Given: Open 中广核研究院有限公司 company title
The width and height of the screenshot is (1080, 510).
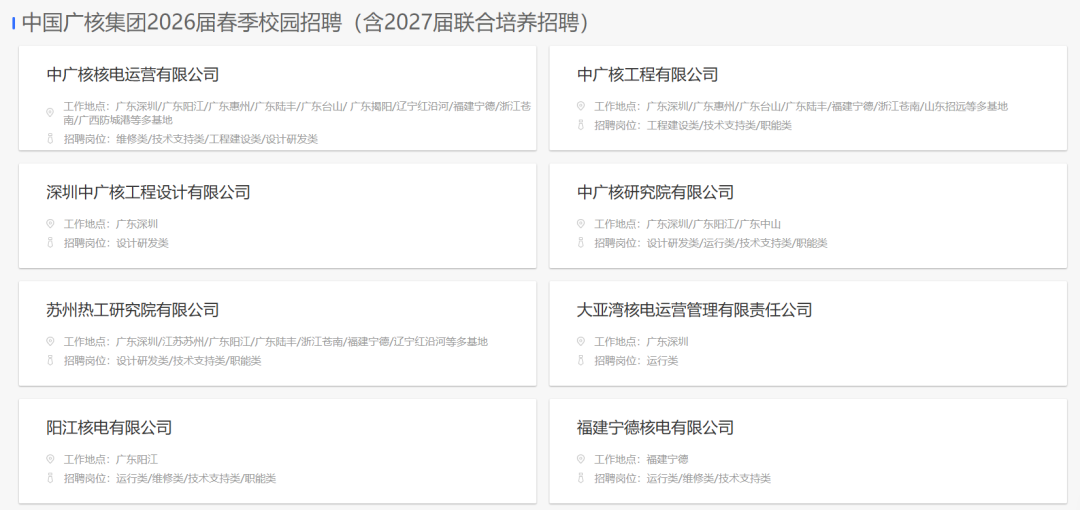Looking at the screenshot, I should click(655, 192).
